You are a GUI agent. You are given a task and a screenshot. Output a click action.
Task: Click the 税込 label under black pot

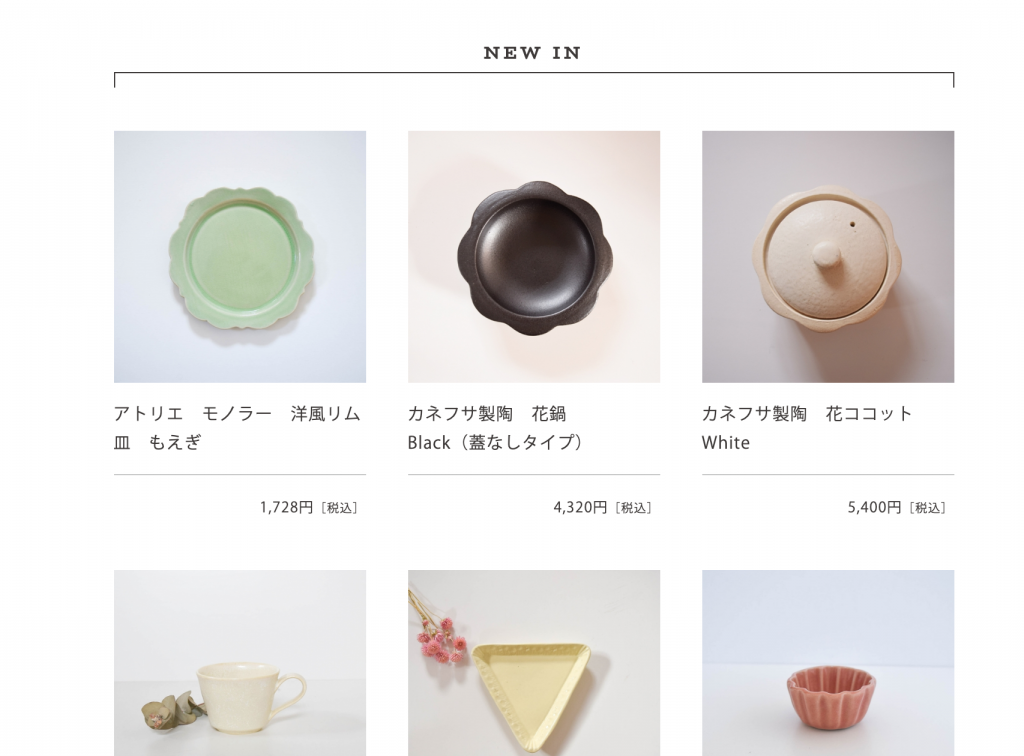click(x=633, y=508)
